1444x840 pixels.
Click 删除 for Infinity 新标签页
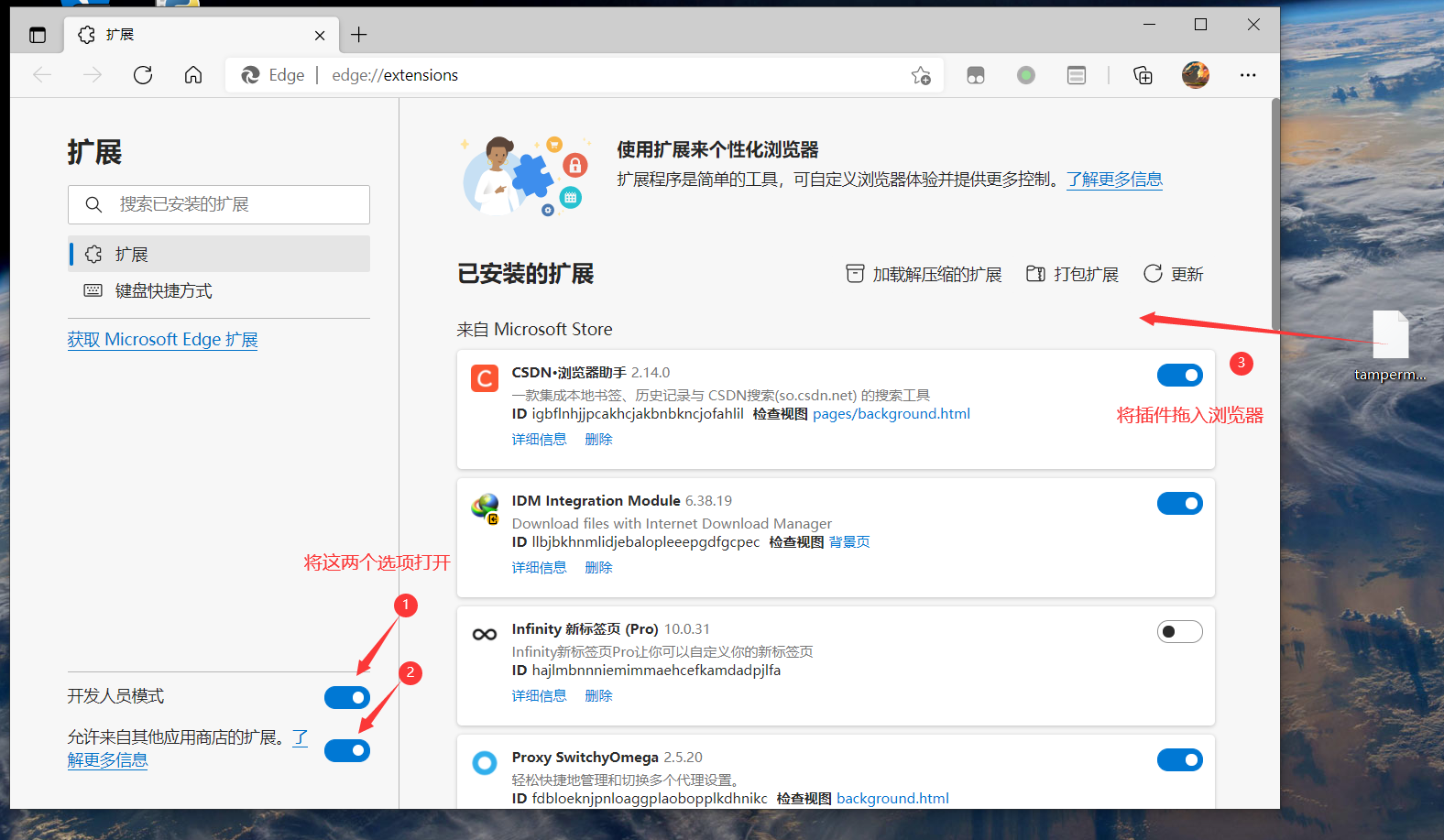point(598,696)
